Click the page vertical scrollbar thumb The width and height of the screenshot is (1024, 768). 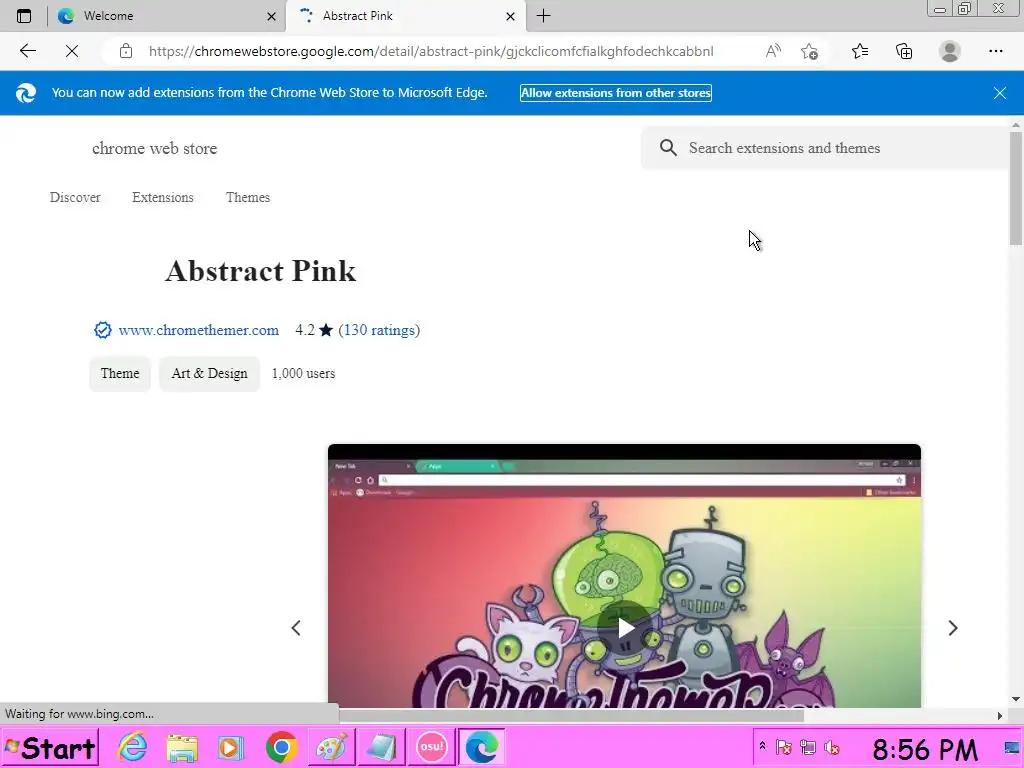pyautogui.click(x=1016, y=189)
